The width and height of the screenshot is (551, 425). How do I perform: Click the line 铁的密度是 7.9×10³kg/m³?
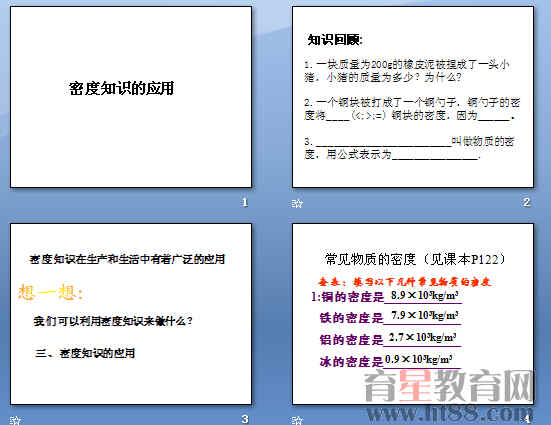click(390, 317)
